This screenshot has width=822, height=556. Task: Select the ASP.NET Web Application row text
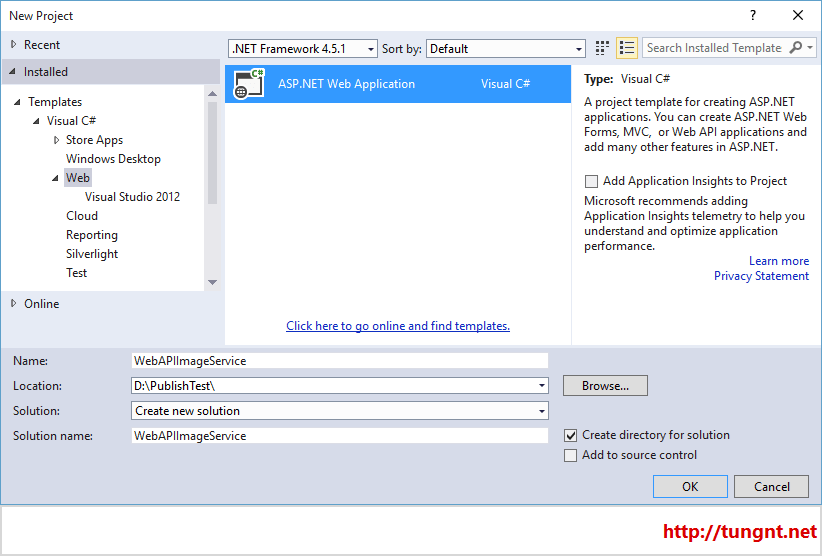point(346,84)
